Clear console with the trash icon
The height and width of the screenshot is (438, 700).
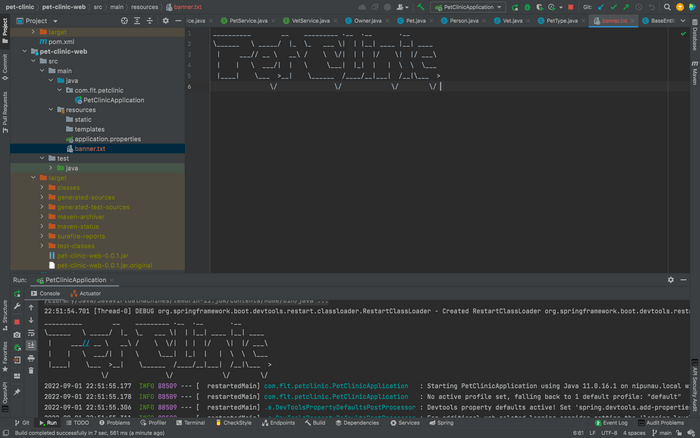tap(31, 371)
